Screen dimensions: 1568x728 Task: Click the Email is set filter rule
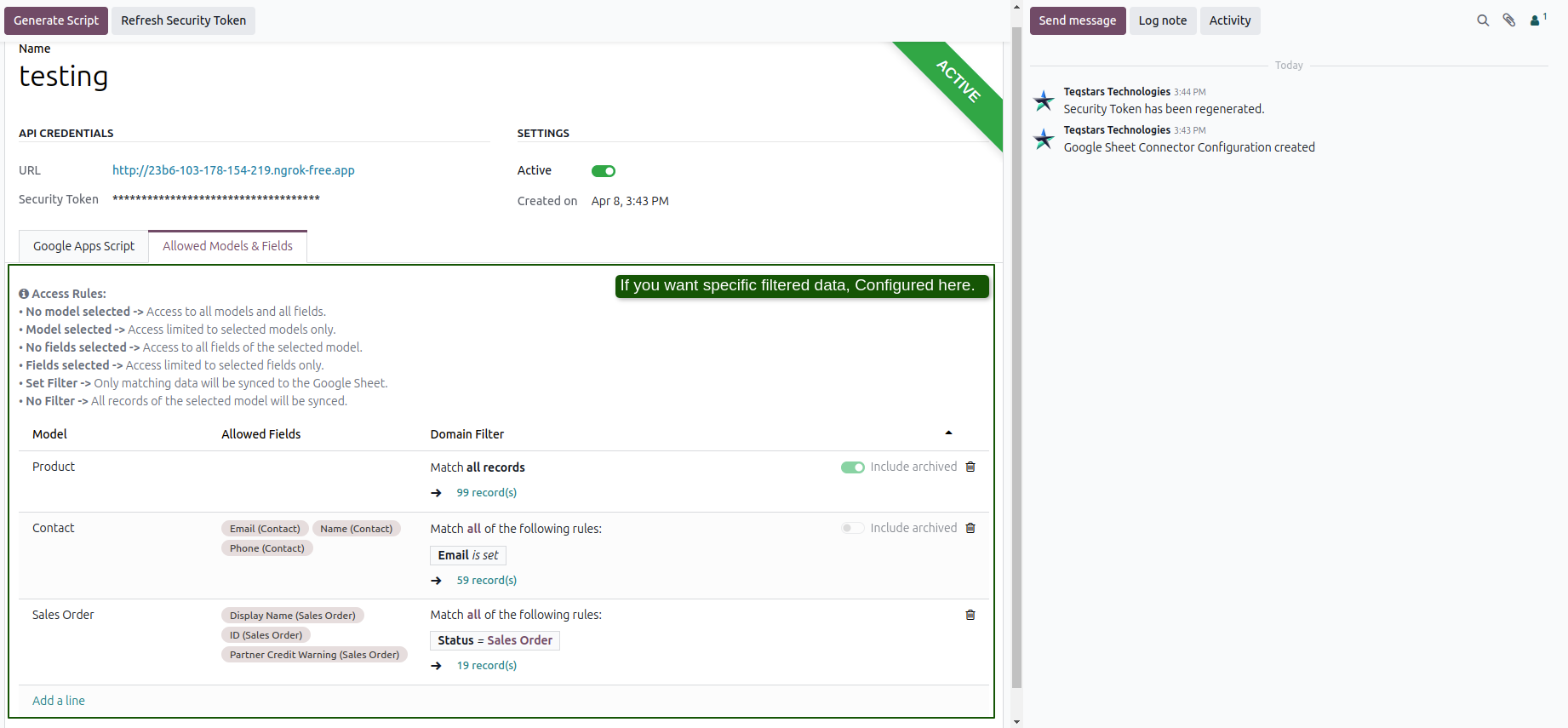click(x=468, y=555)
